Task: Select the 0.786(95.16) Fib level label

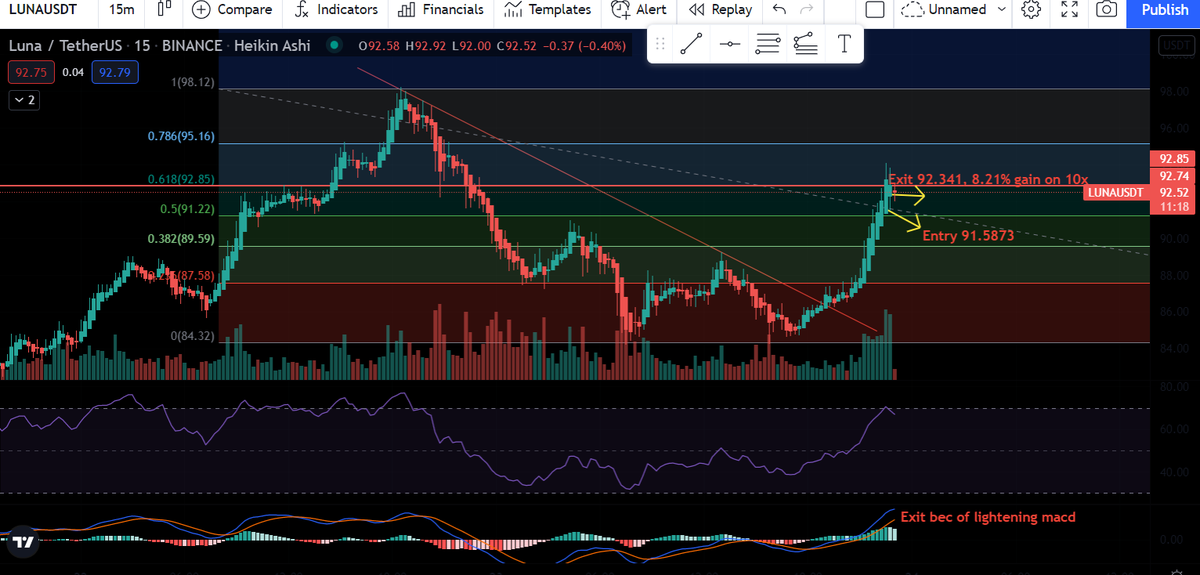Action: coord(181,136)
